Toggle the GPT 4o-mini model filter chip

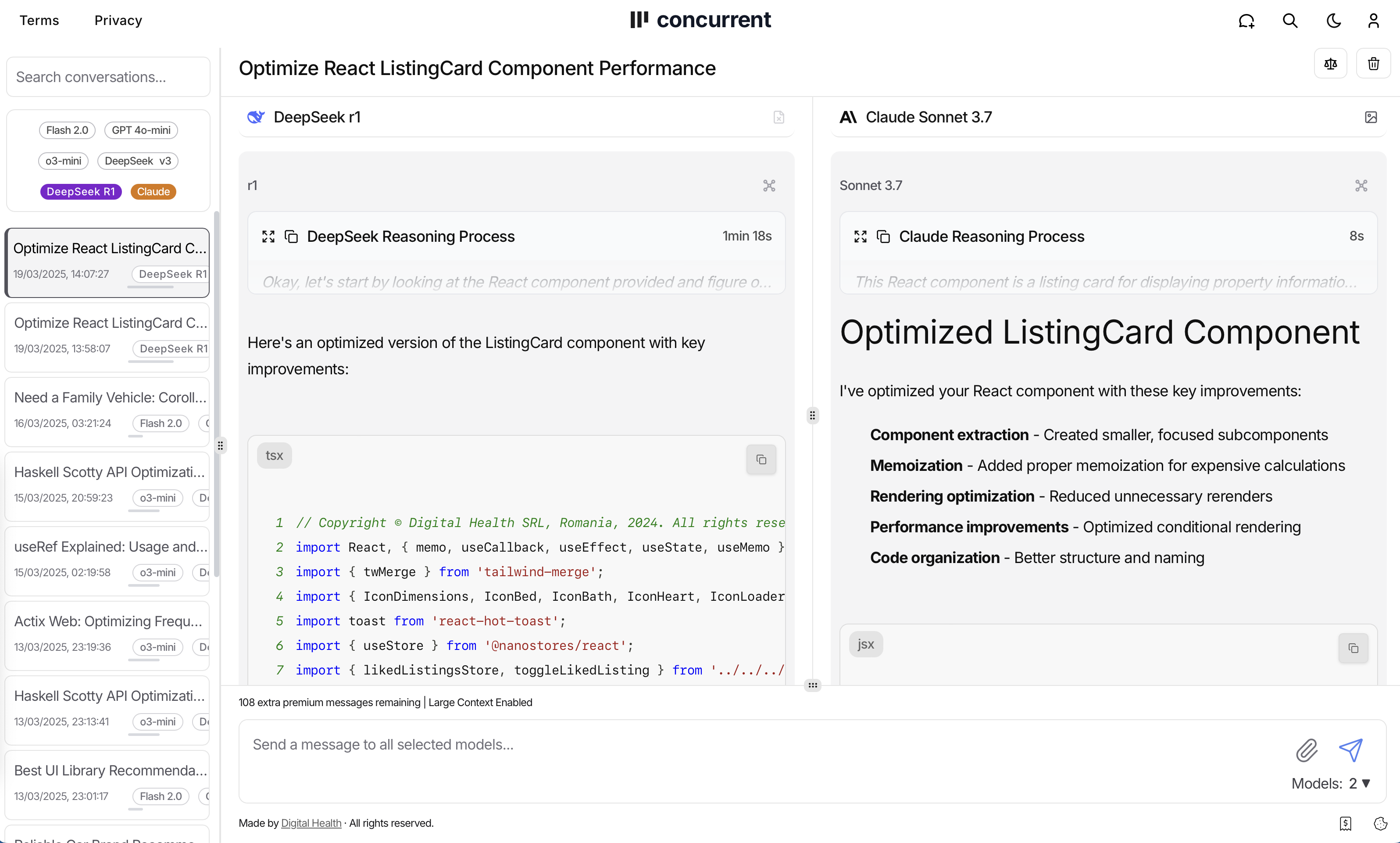[x=141, y=130]
